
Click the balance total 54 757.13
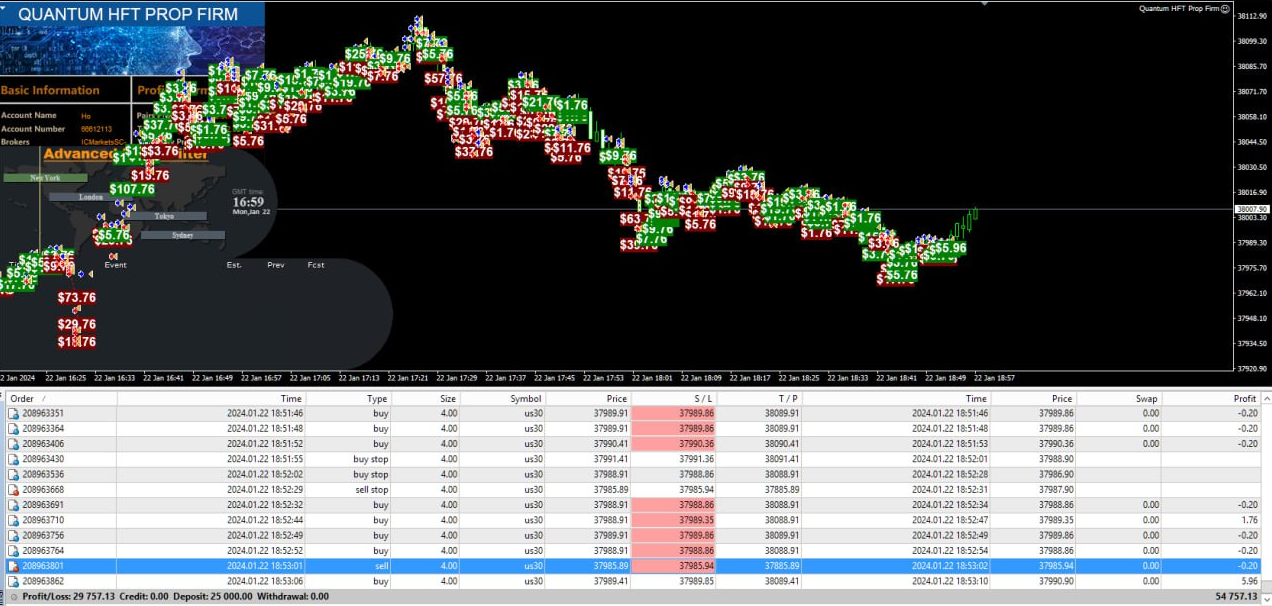pyautogui.click(x=1235, y=597)
